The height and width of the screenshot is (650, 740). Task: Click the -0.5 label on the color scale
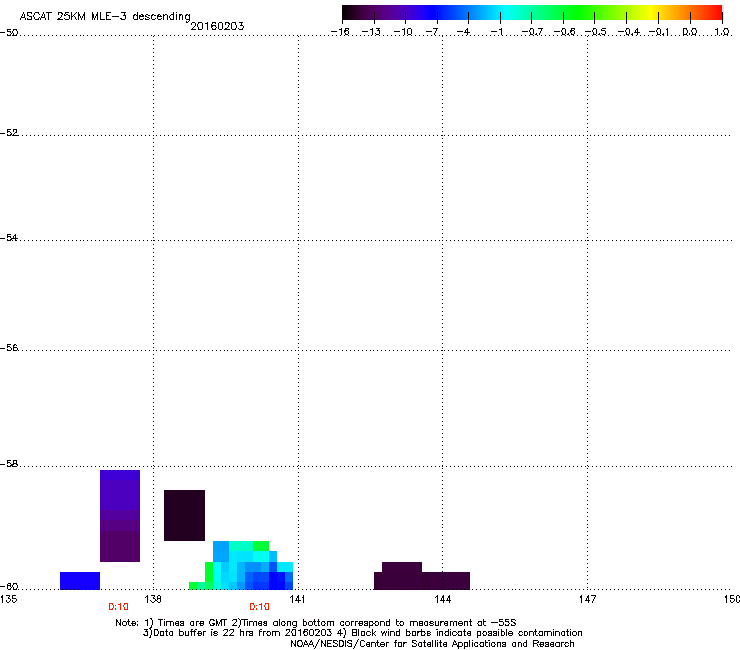(x=596, y=32)
